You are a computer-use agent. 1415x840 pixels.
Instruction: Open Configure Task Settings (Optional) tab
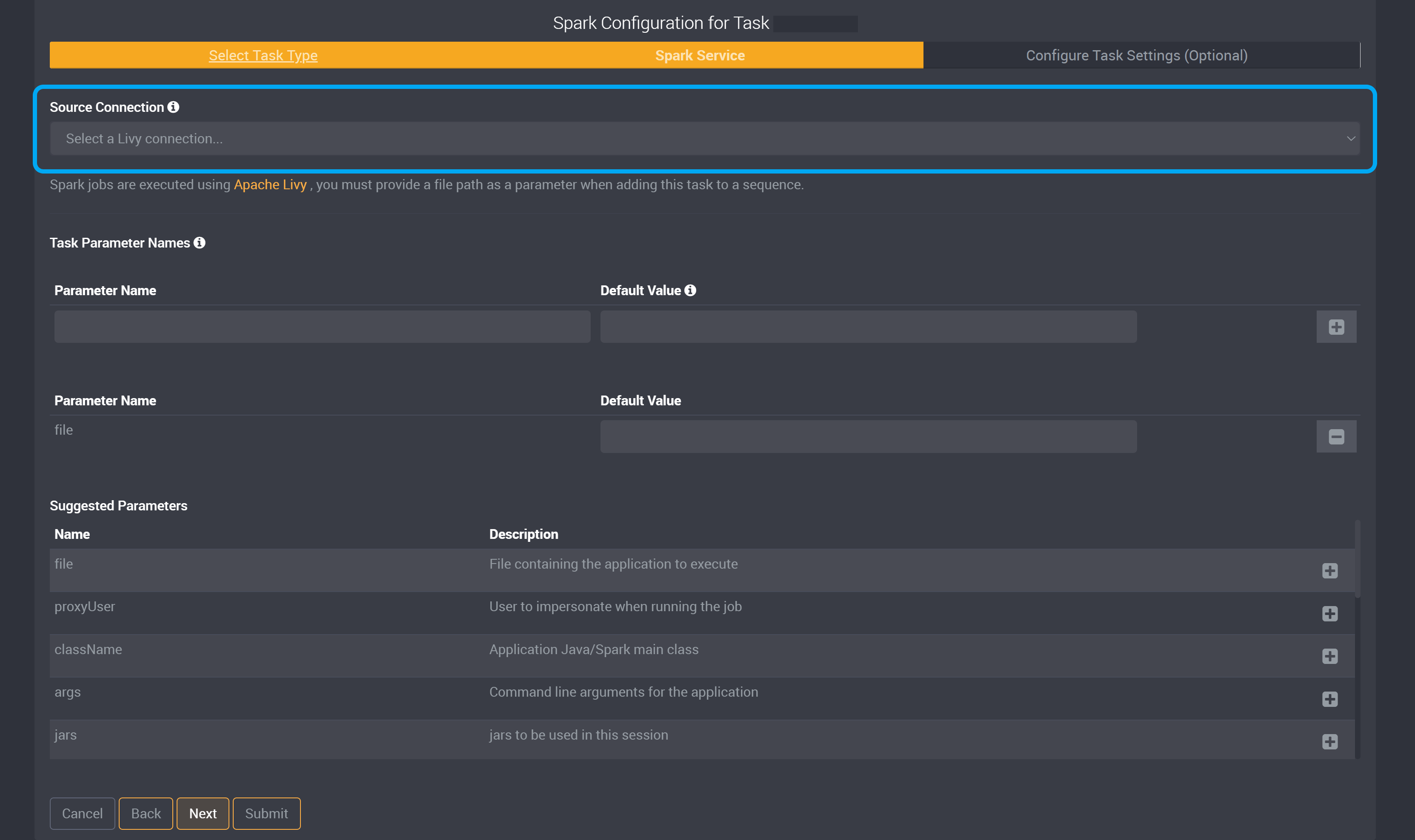point(1136,55)
